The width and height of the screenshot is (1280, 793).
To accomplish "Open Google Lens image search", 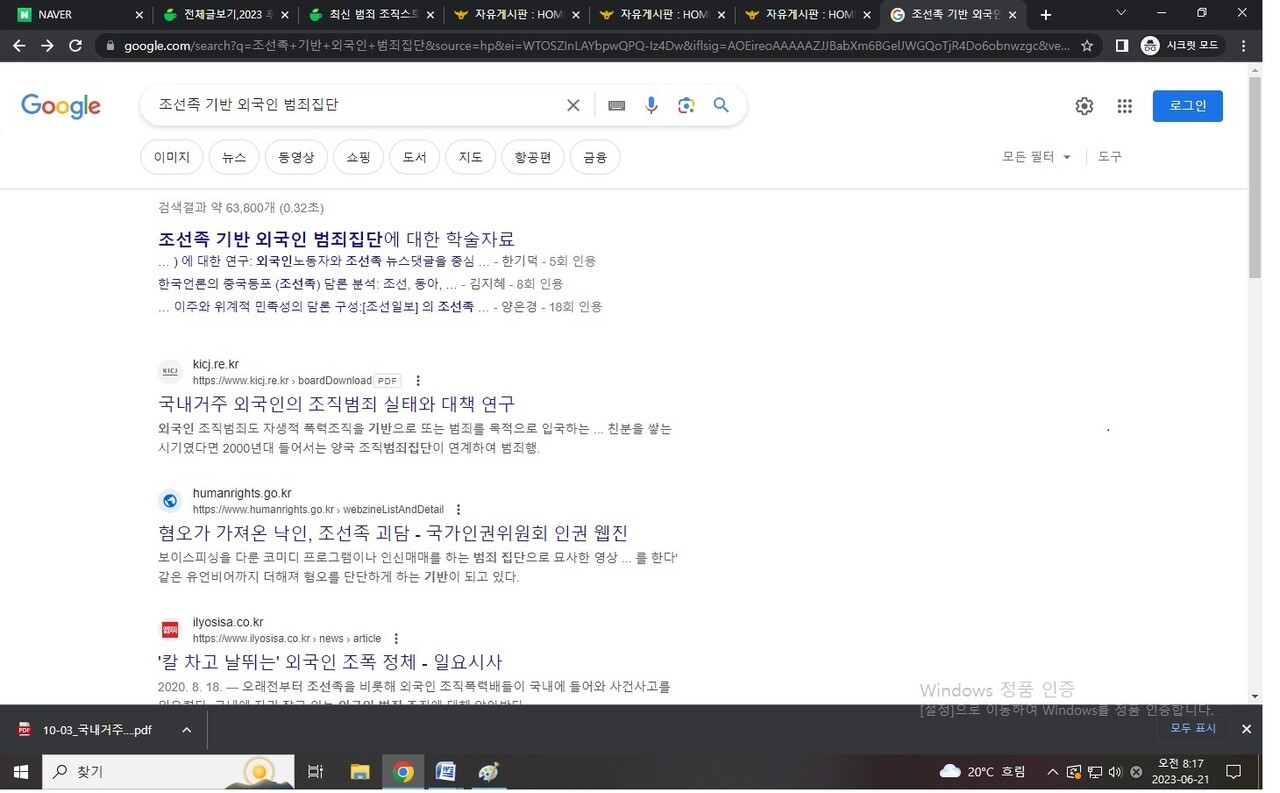I will click(x=686, y=106).
